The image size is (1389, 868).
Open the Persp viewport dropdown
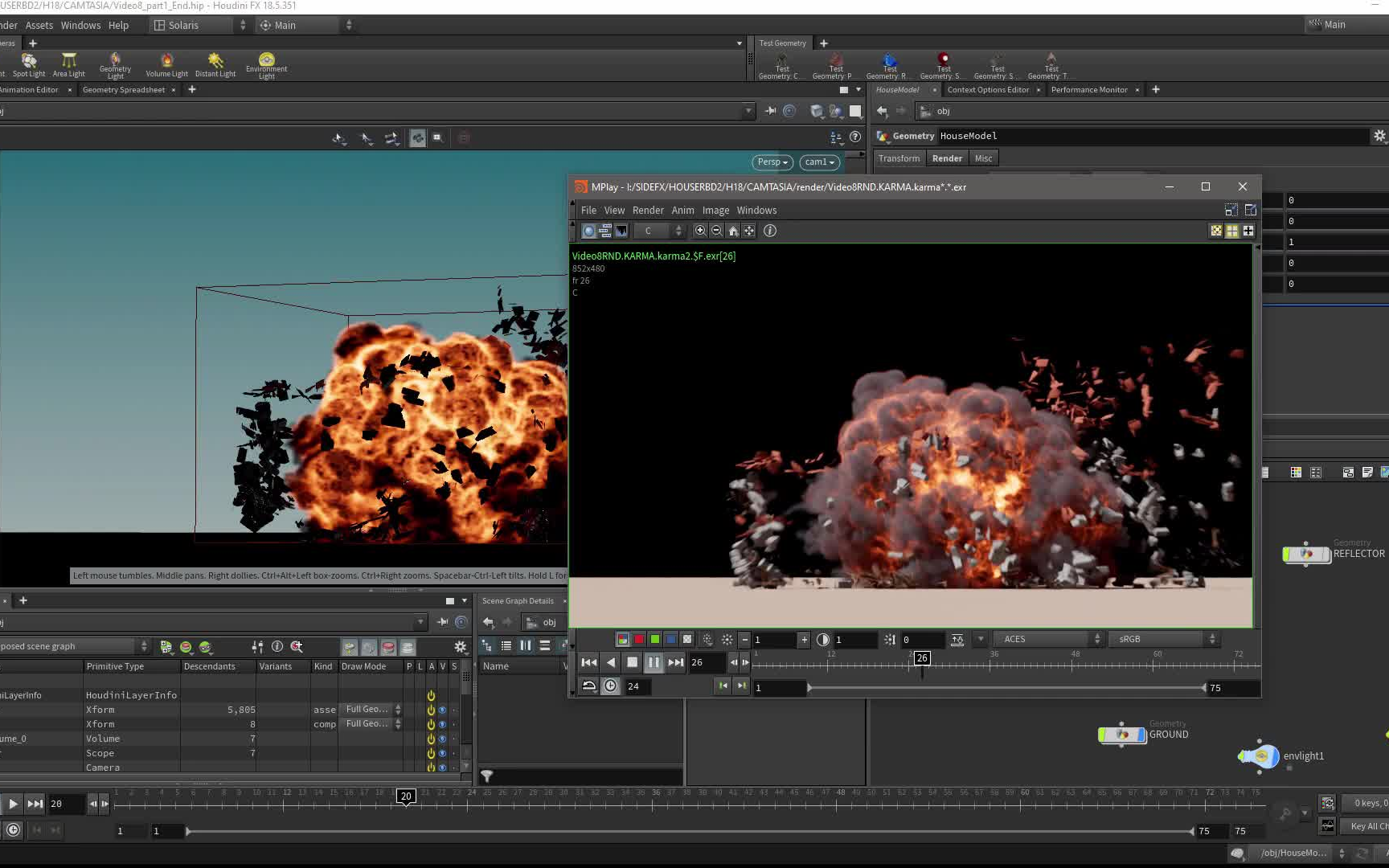pos(772,162)
